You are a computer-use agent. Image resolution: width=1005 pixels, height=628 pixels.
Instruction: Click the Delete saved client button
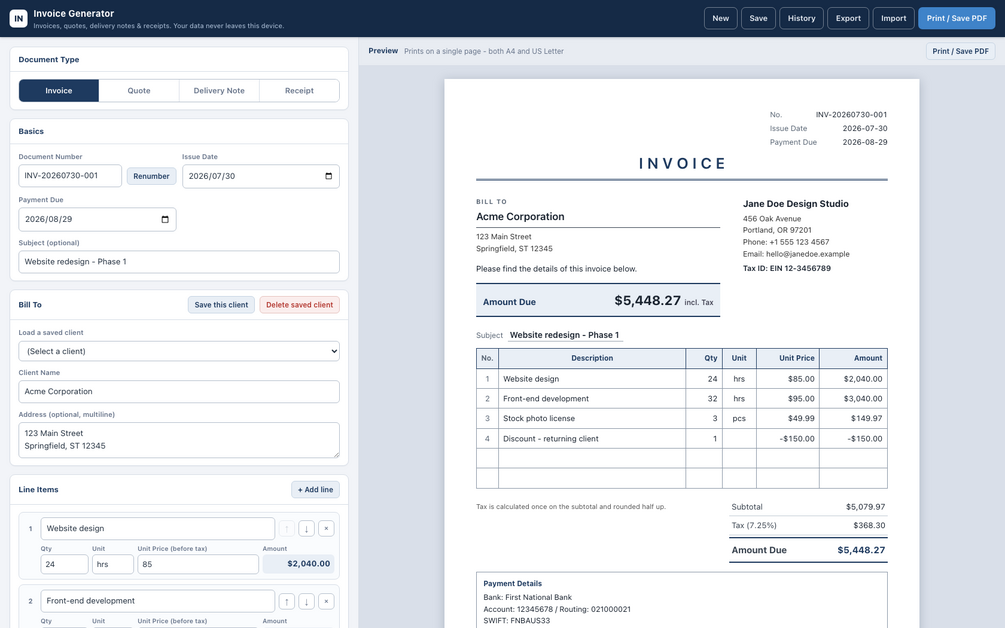tap(299, 305)
